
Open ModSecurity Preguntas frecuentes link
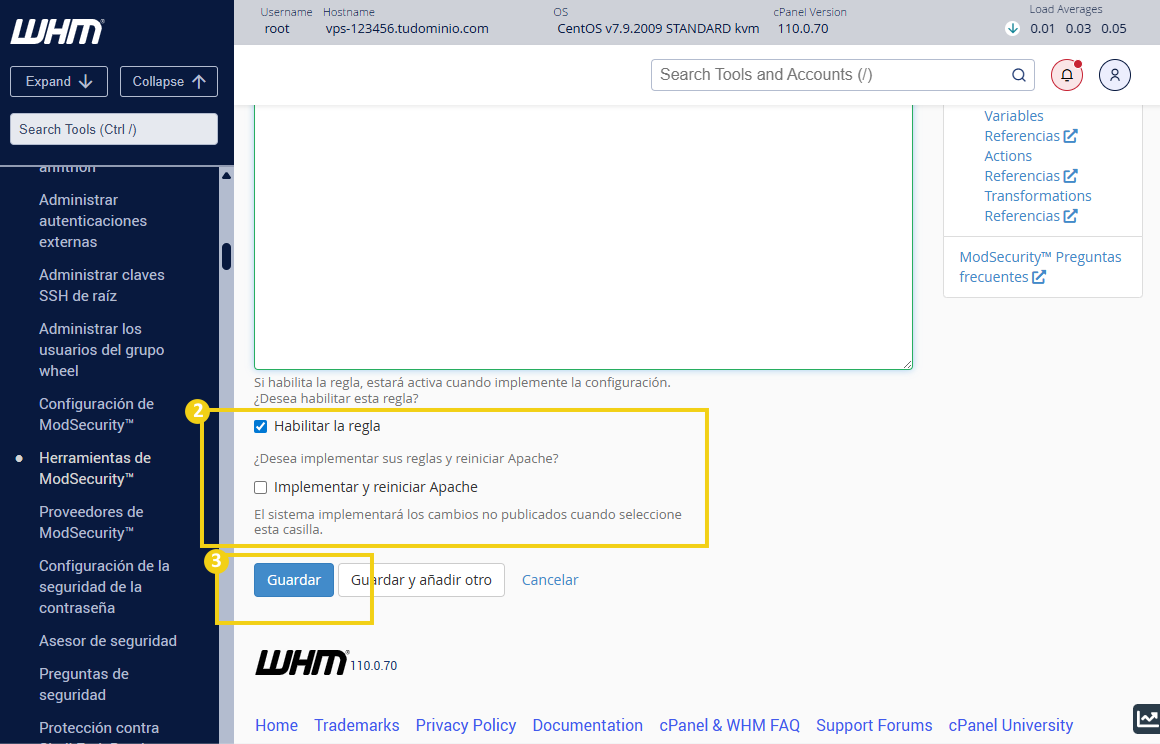(1040, 267)
